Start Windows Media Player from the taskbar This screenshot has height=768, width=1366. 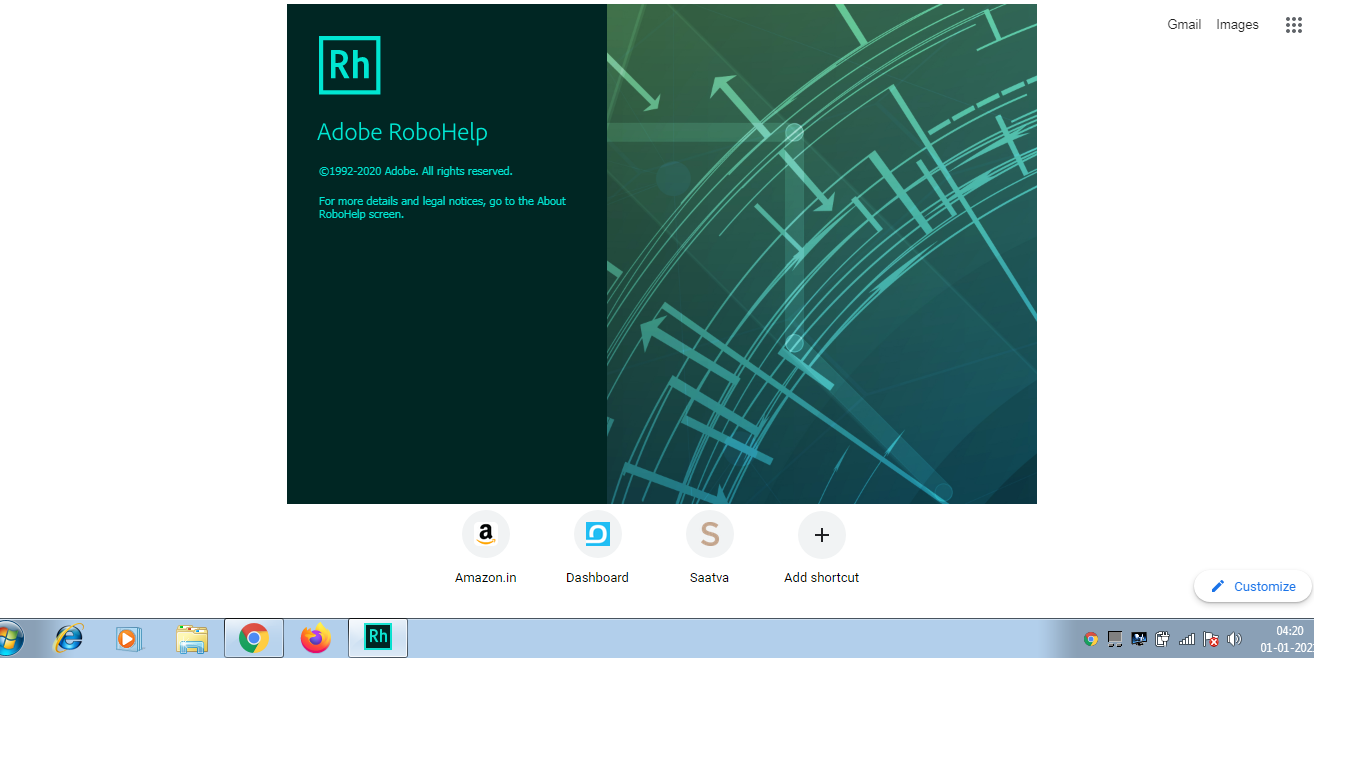pyautogui.click(x=129, y=637)
